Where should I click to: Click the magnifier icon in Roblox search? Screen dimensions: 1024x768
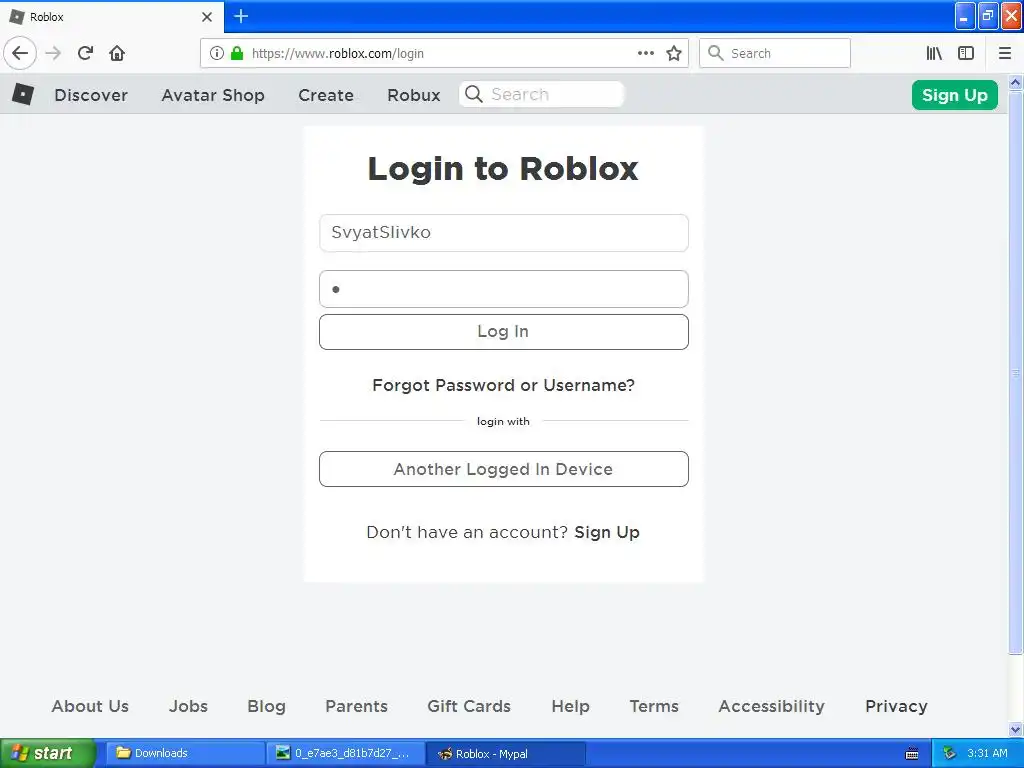(474, 94)
